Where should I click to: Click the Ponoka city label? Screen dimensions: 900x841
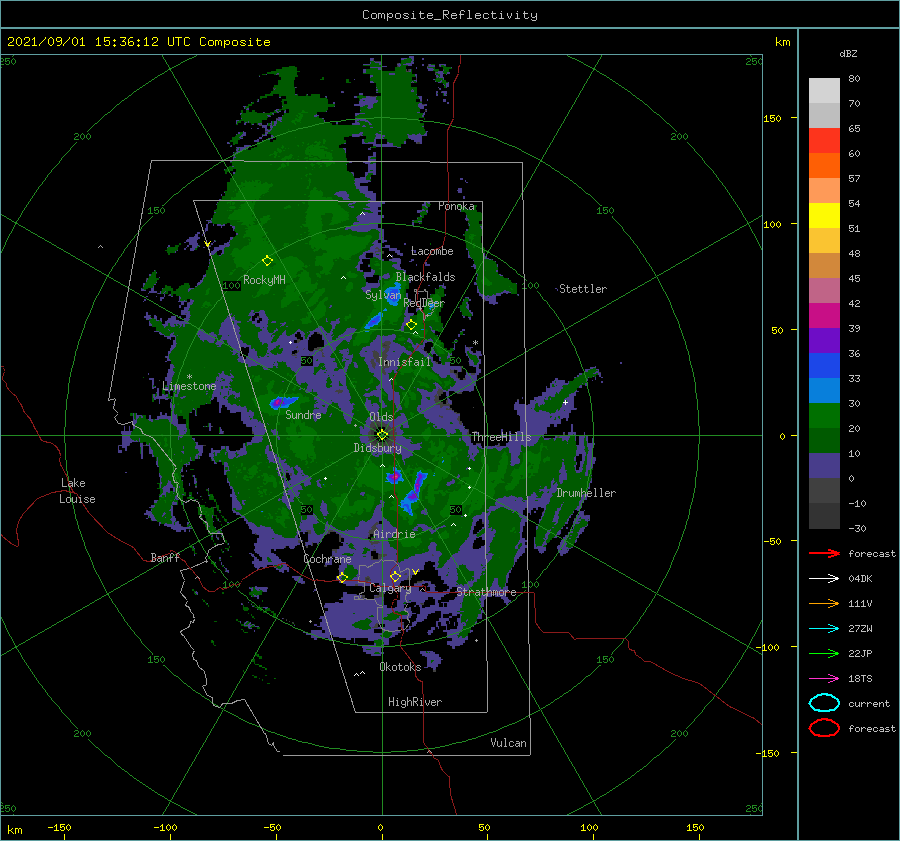click(x=456, y=206)
